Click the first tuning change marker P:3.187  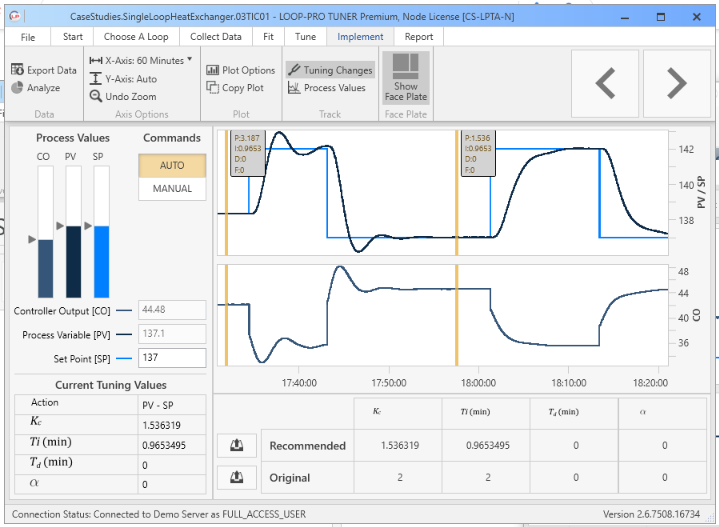point(248,154)
